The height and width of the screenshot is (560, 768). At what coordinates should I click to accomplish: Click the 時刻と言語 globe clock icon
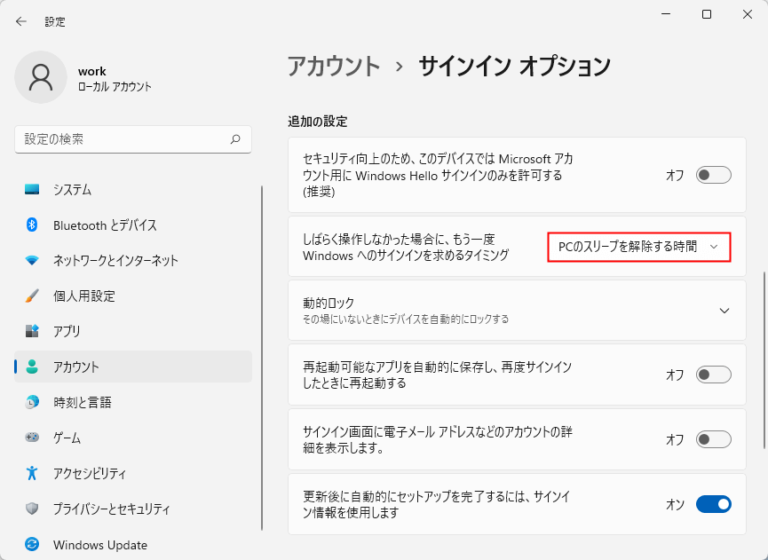point(32,402)
